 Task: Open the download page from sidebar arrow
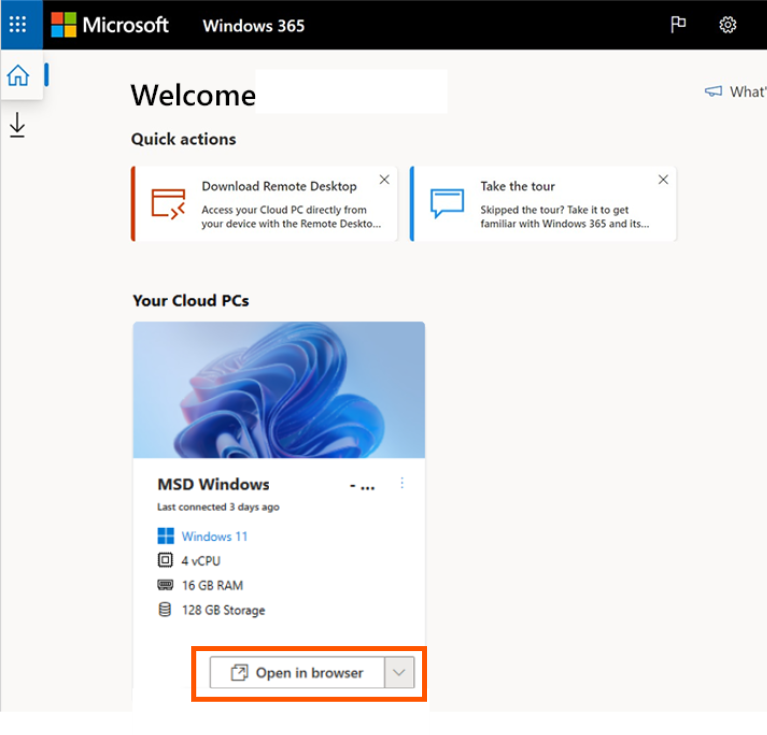tap(18, 125)
